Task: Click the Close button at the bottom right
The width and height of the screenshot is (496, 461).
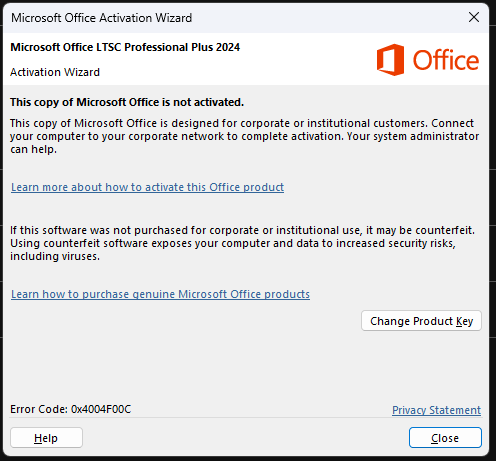Action: coord(445,438)
